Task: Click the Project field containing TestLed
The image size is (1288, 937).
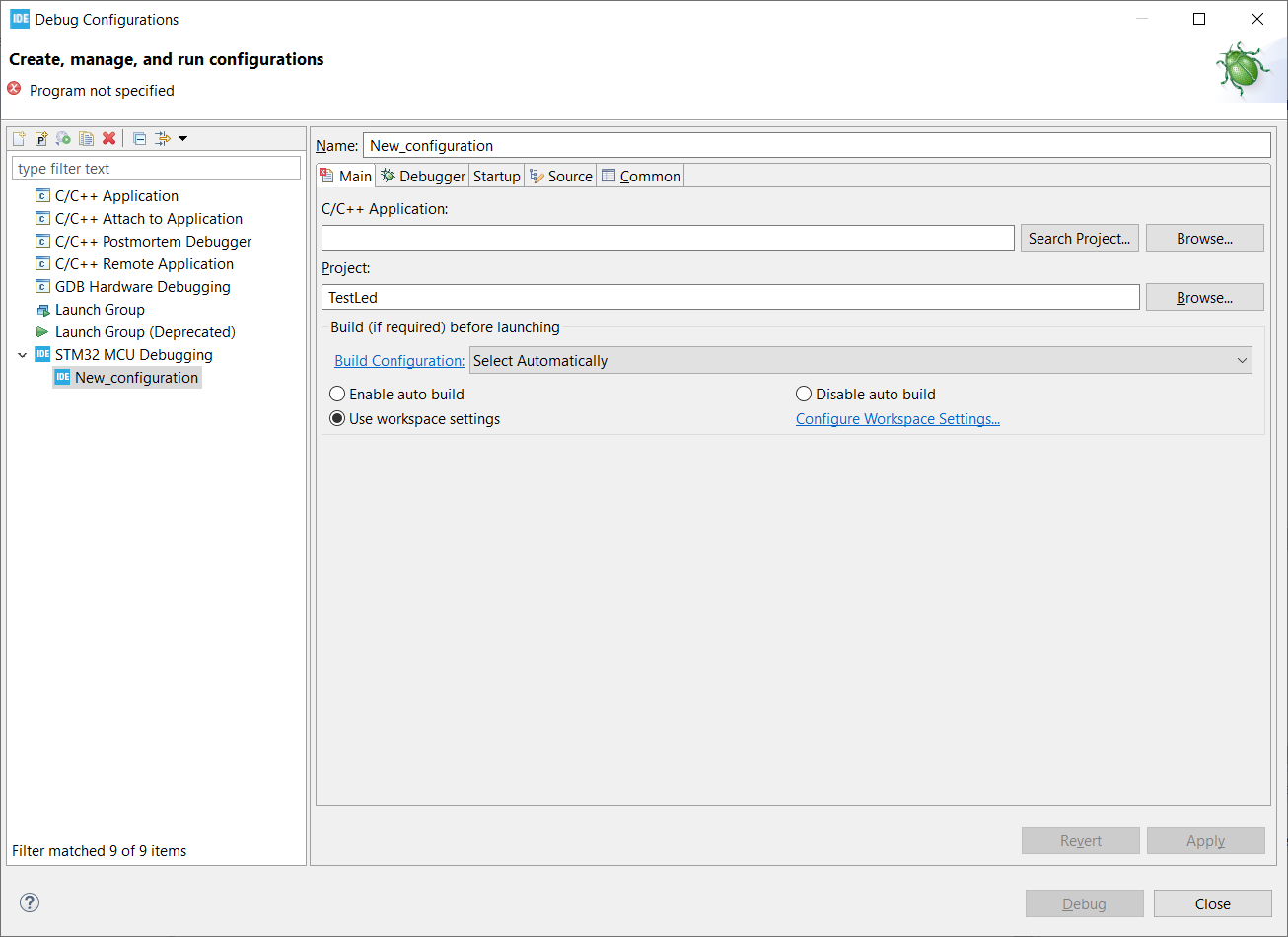Action: [x=731, y=297]
